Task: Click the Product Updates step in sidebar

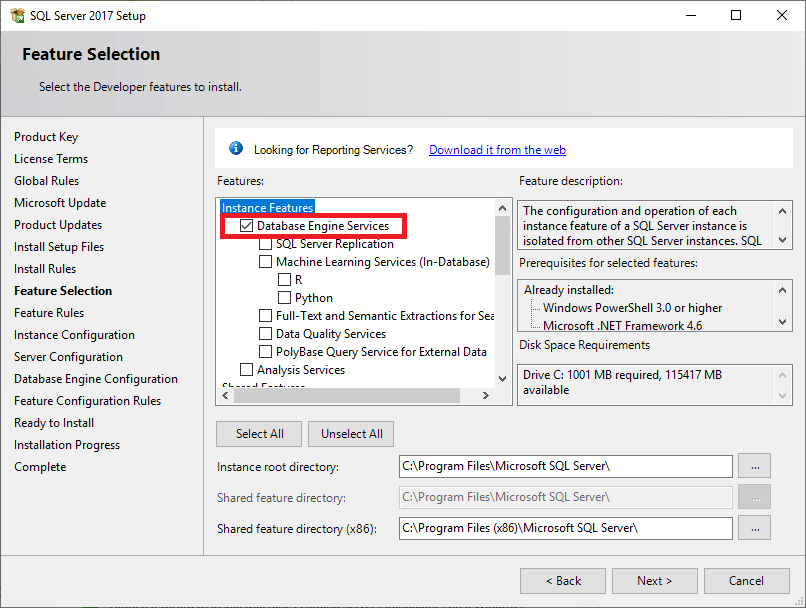Action: (x=58, y=225)
